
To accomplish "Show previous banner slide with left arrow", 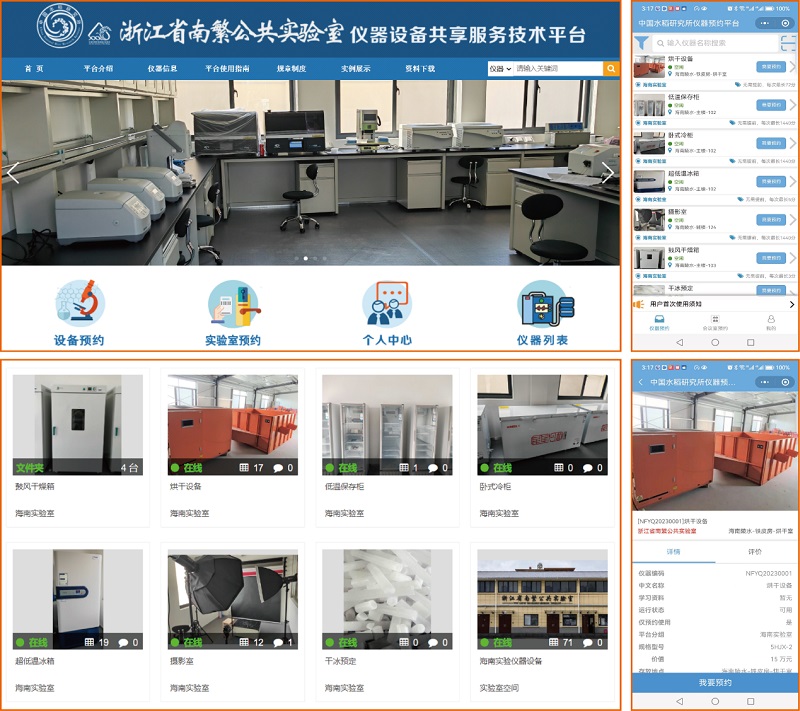I will click(13, 173).
